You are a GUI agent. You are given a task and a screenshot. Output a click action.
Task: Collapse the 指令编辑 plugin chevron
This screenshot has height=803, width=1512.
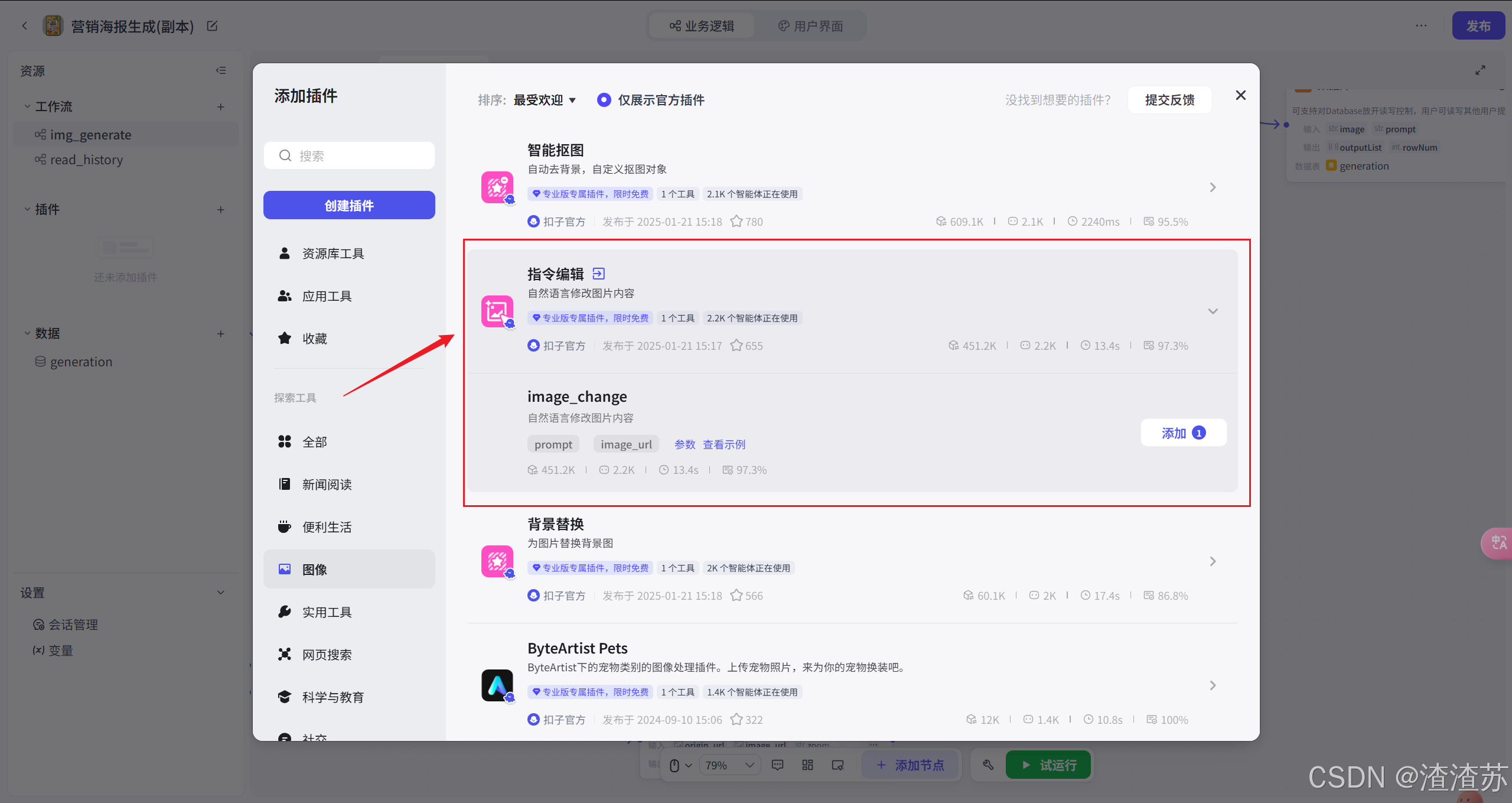(1213, 311)
